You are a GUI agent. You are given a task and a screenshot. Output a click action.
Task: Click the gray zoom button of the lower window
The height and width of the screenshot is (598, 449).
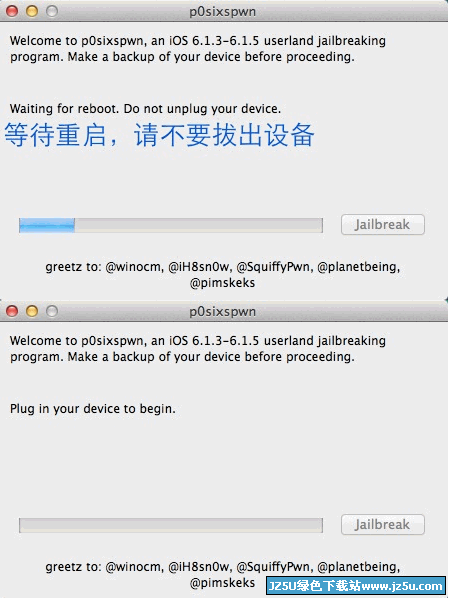coord(52,311)
